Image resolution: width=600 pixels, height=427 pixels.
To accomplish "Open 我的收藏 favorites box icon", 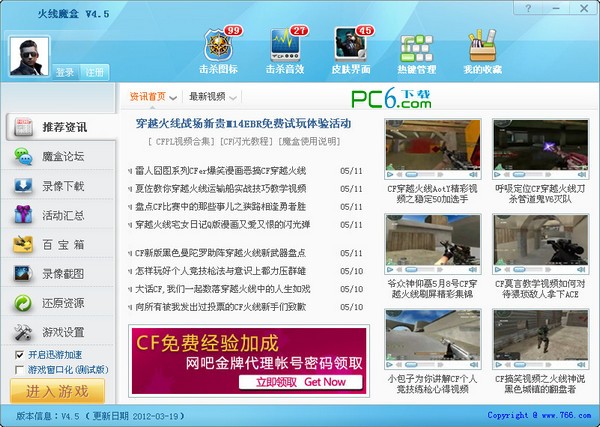I will (483, 52).
